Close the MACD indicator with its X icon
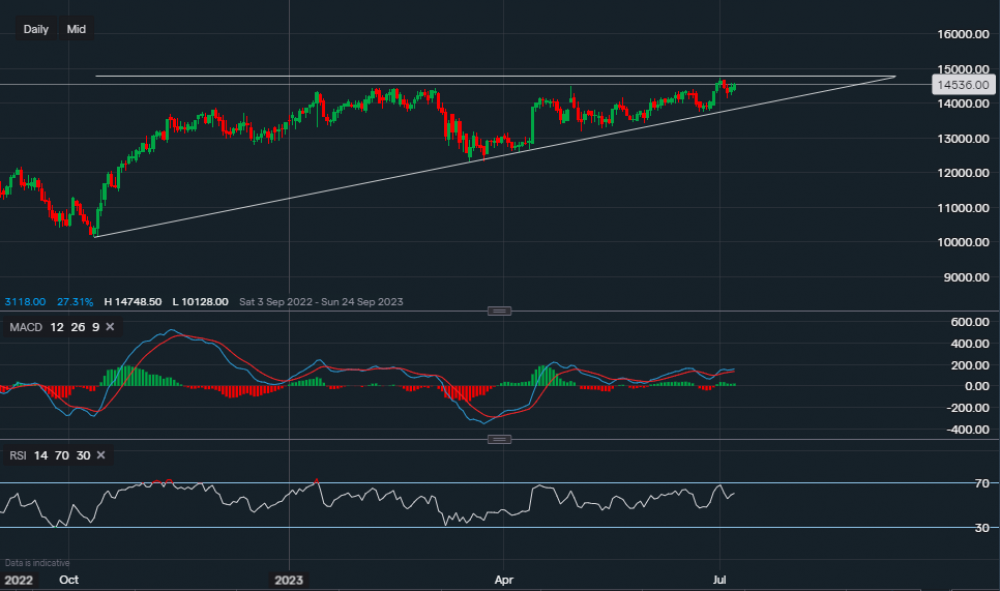1000x591 pixels. pos(108,326)
